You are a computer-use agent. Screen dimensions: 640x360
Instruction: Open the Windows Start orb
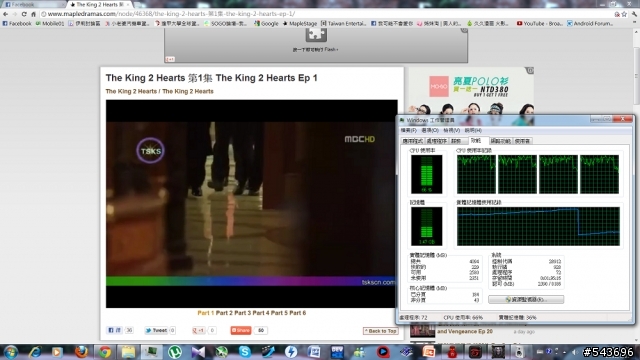click(x=11, y=351)
